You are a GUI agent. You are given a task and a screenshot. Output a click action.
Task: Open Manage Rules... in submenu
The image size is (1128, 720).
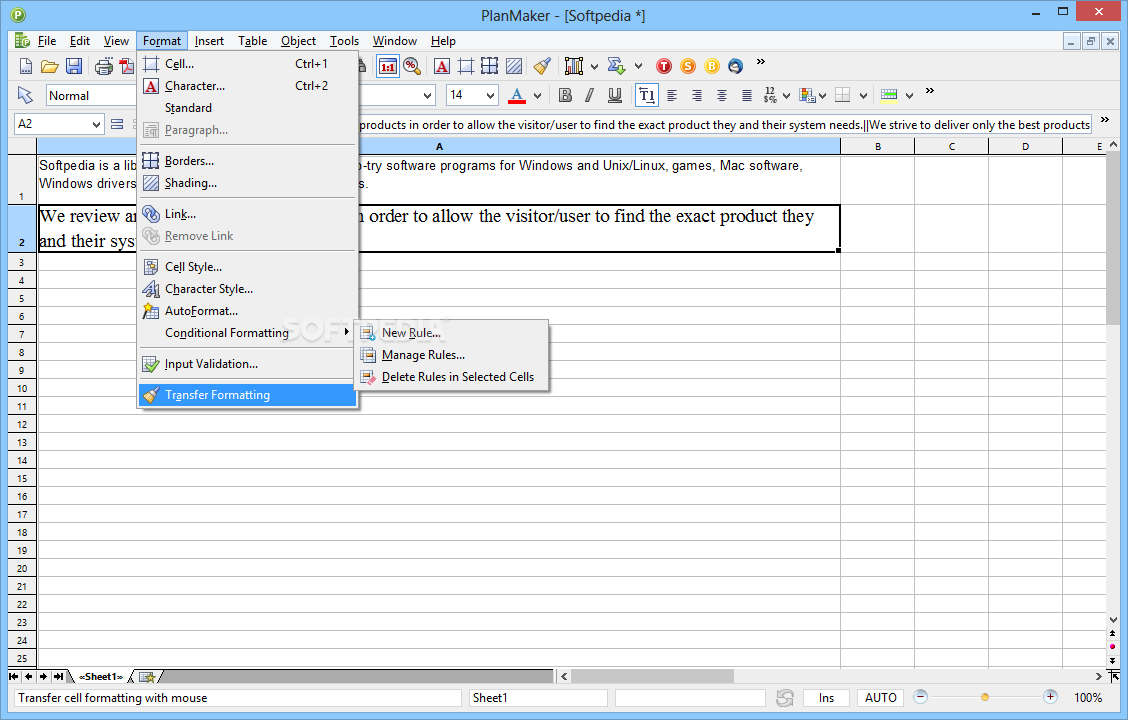point(452,355)
